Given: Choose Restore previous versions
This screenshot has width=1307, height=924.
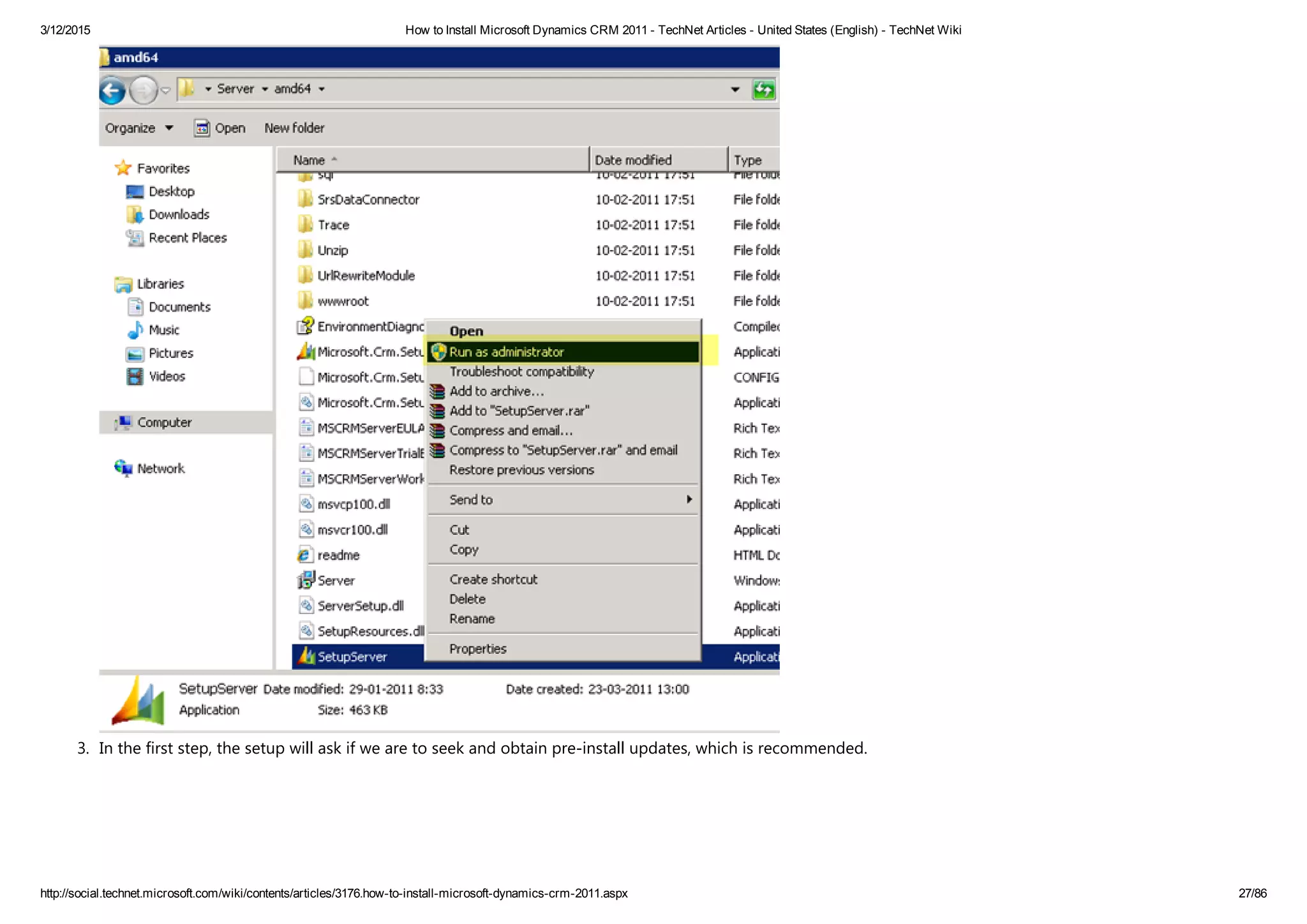Looking at the screenshot, I should tap(564, 470).
